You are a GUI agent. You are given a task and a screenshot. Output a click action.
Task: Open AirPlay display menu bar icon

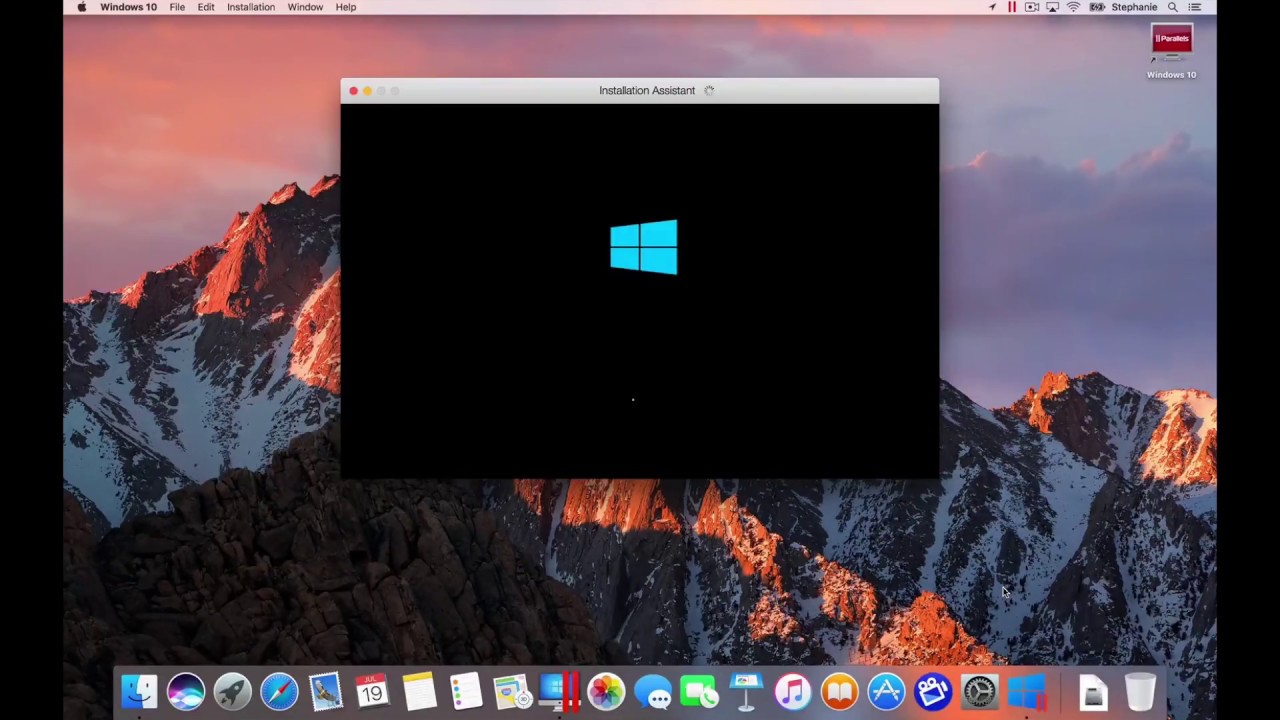tap(1052, 7)
